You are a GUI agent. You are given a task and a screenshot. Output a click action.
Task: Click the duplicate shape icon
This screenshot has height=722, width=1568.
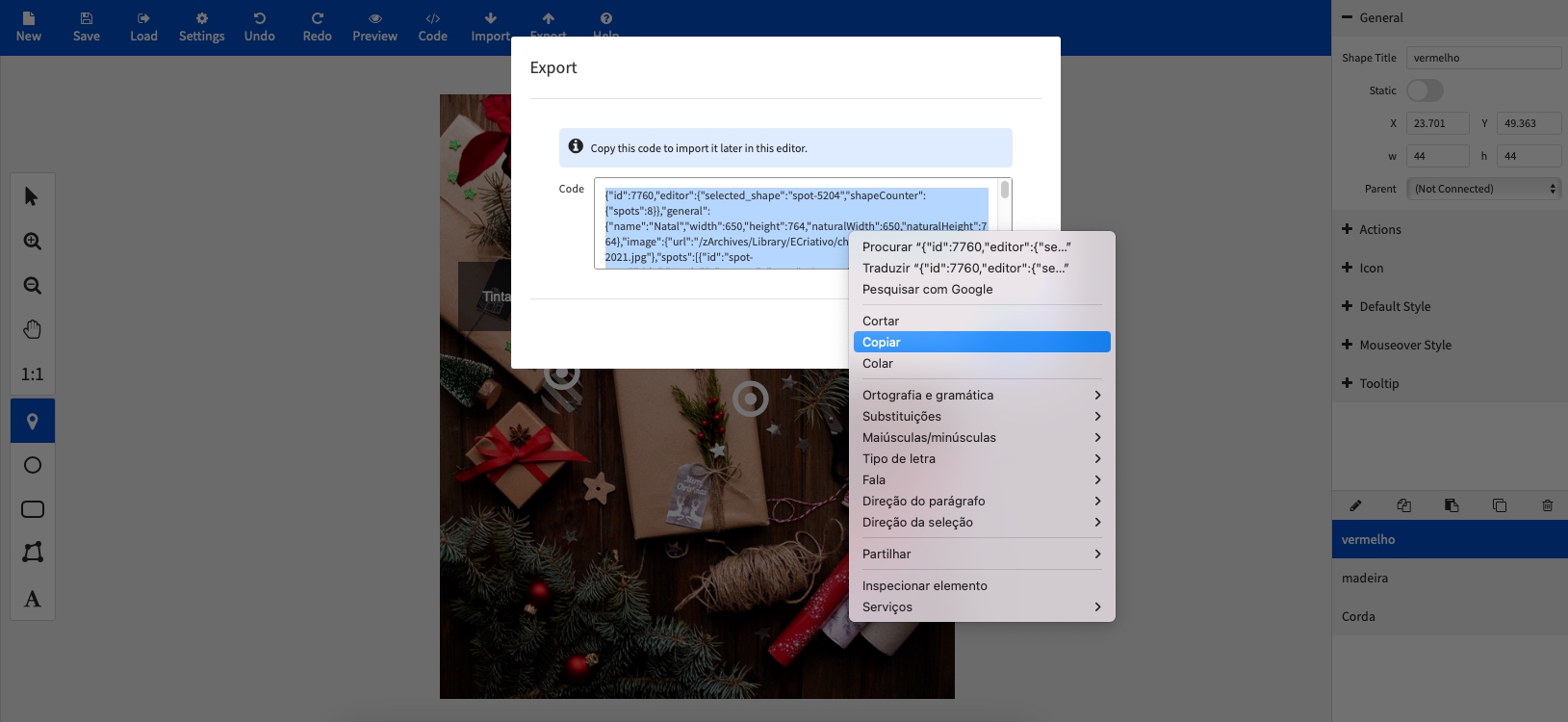[1500, 505]
